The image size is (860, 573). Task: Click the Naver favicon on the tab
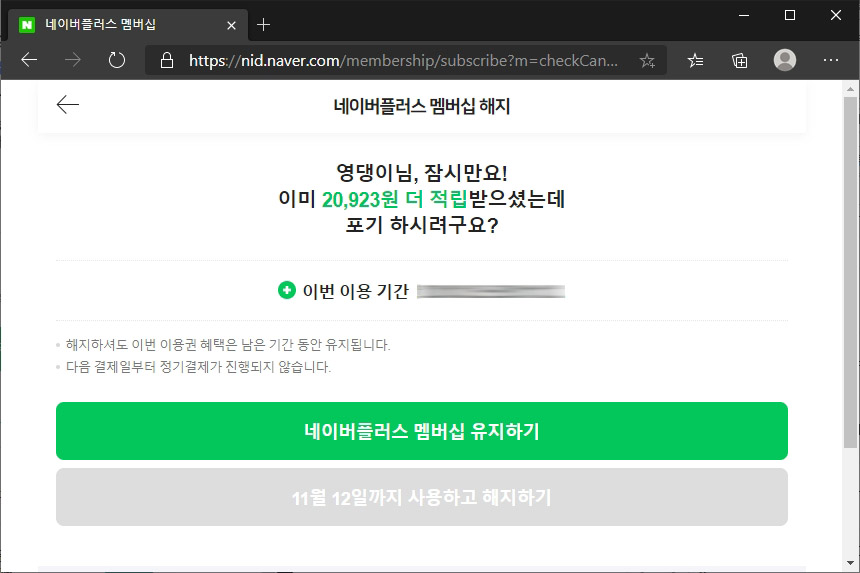[x=27, y=25]
